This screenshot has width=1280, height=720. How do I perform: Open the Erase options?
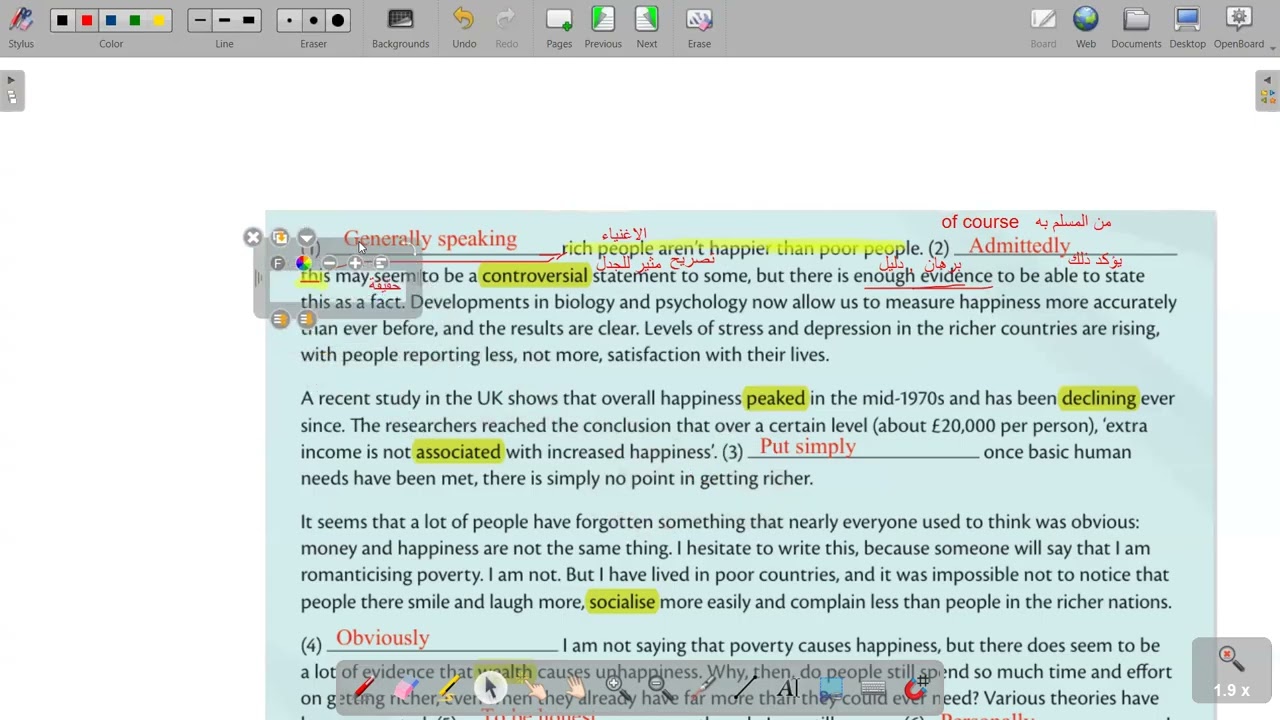click(x=699, y=28)
